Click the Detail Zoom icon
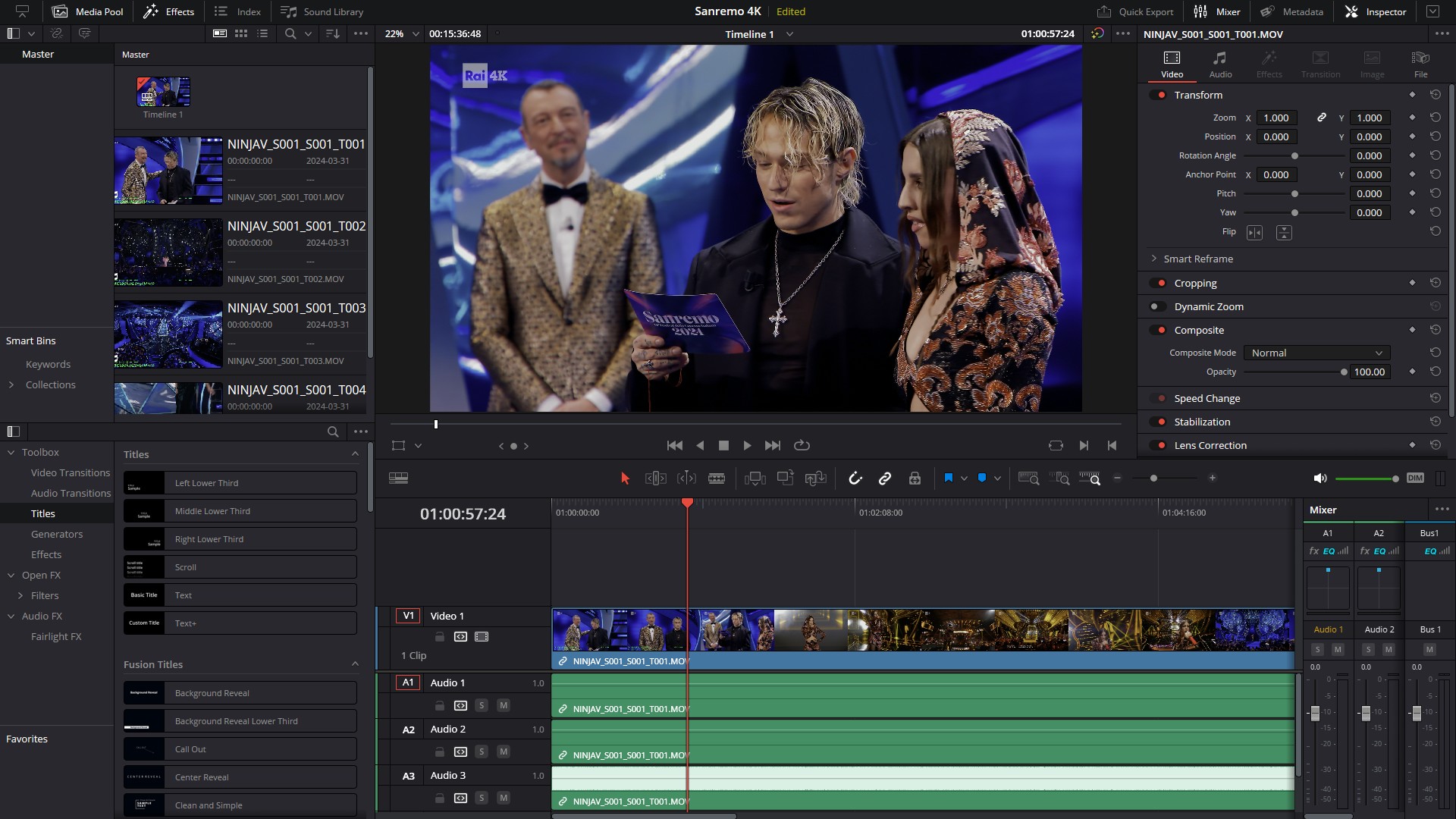Screen dimensions: 1456x819 (x=1059, y=479)
